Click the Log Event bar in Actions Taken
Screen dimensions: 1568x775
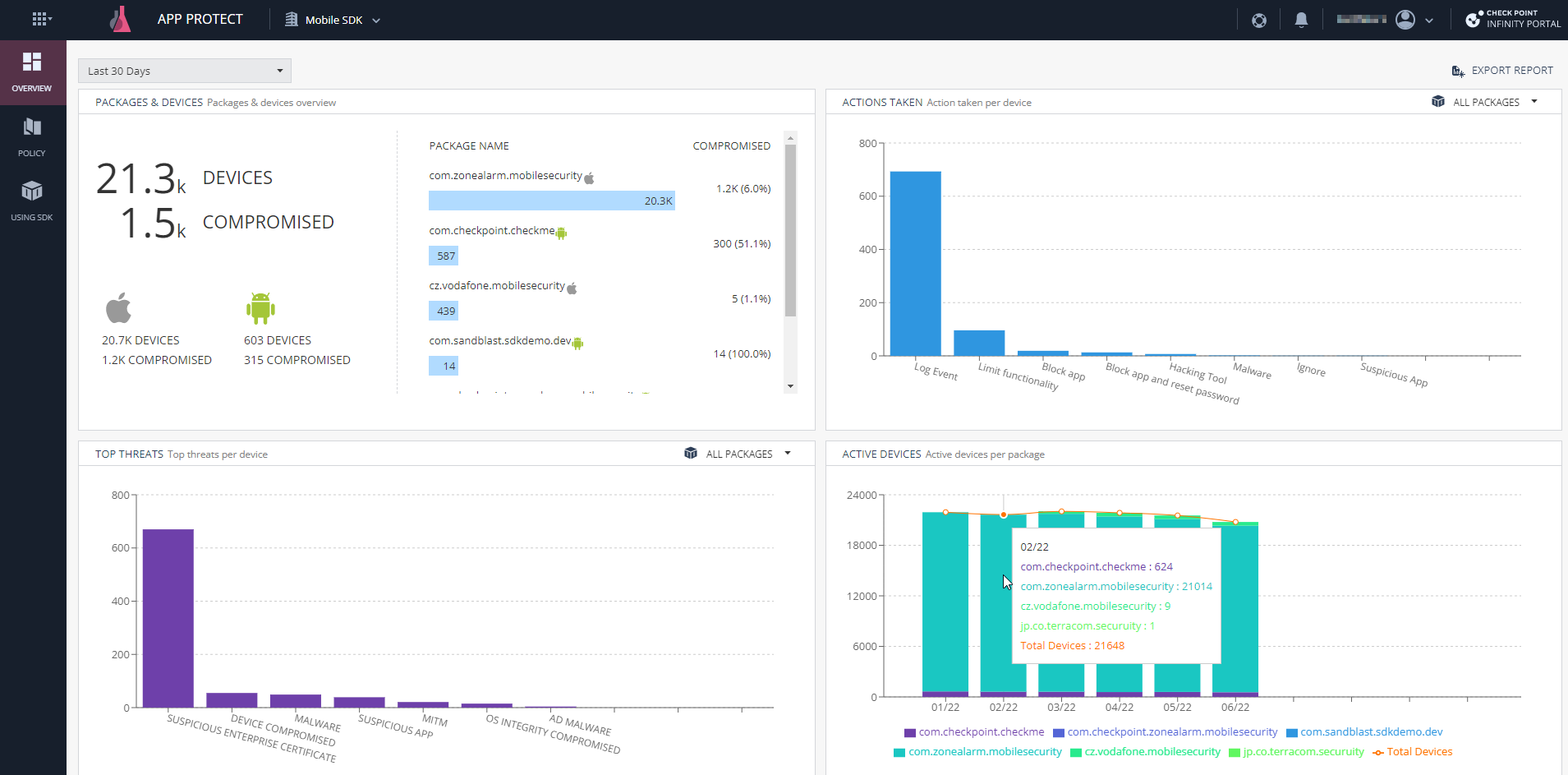(915, 264)
